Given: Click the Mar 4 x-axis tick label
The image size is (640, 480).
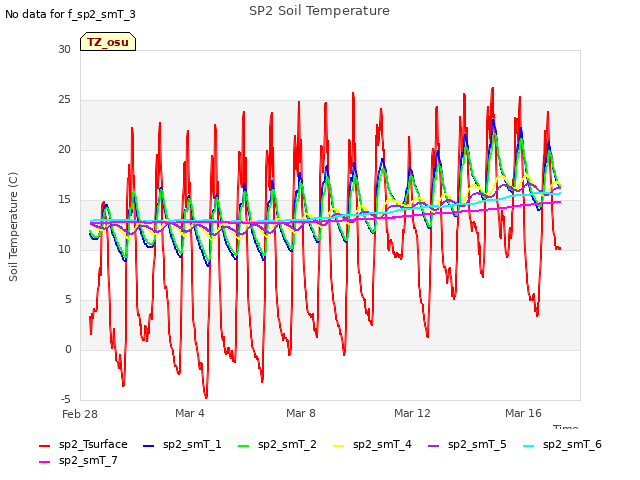Looking at the screenshot, I should [x=190, y=413].
